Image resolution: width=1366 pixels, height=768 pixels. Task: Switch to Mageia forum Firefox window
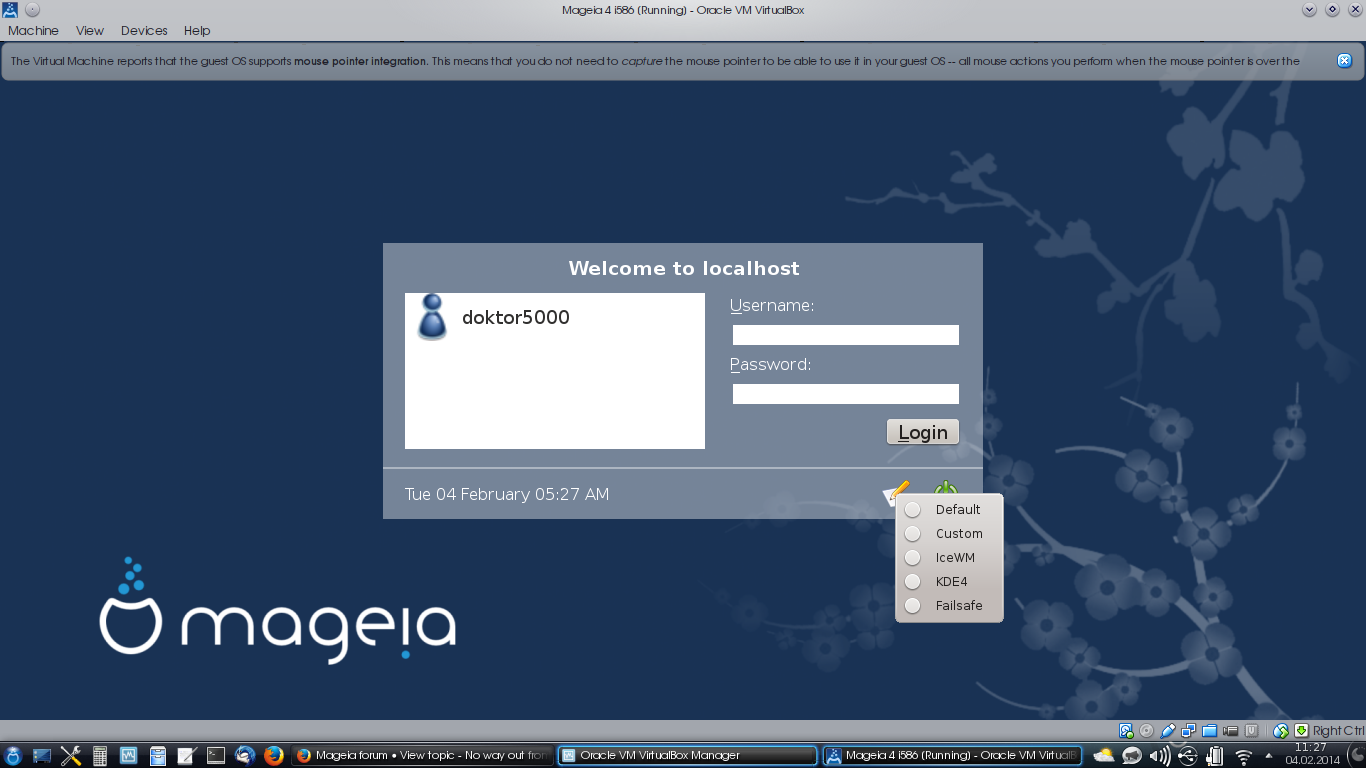(423, 756)
